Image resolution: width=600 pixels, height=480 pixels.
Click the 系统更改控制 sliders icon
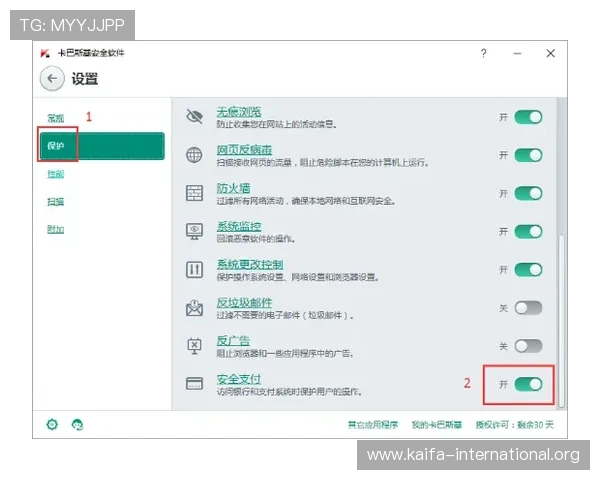194,269
